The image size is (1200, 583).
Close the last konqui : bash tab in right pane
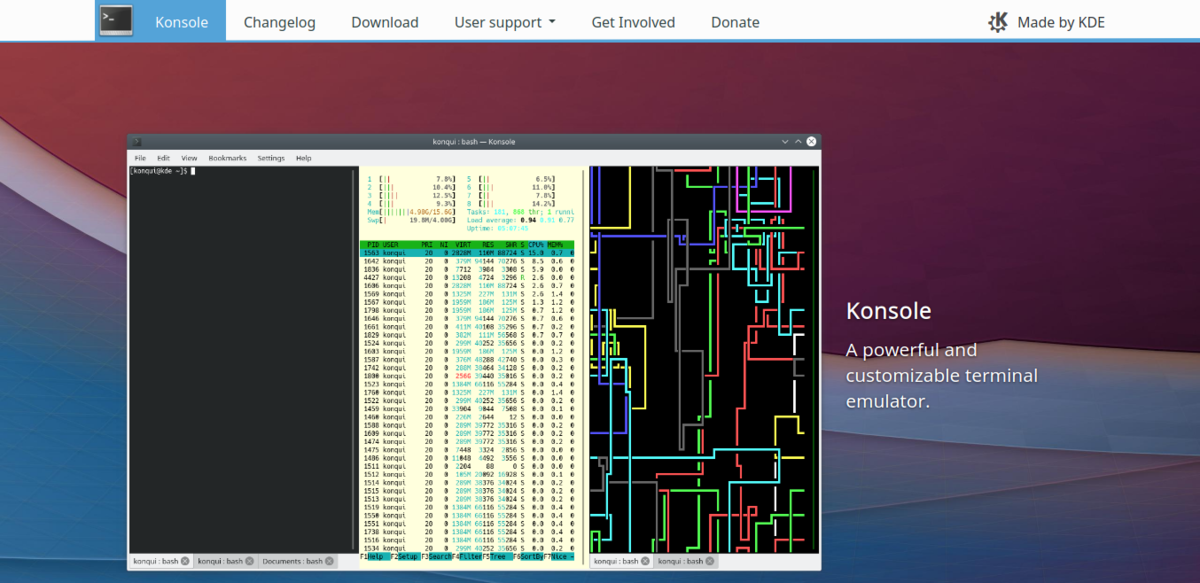[x=710, y=561]
